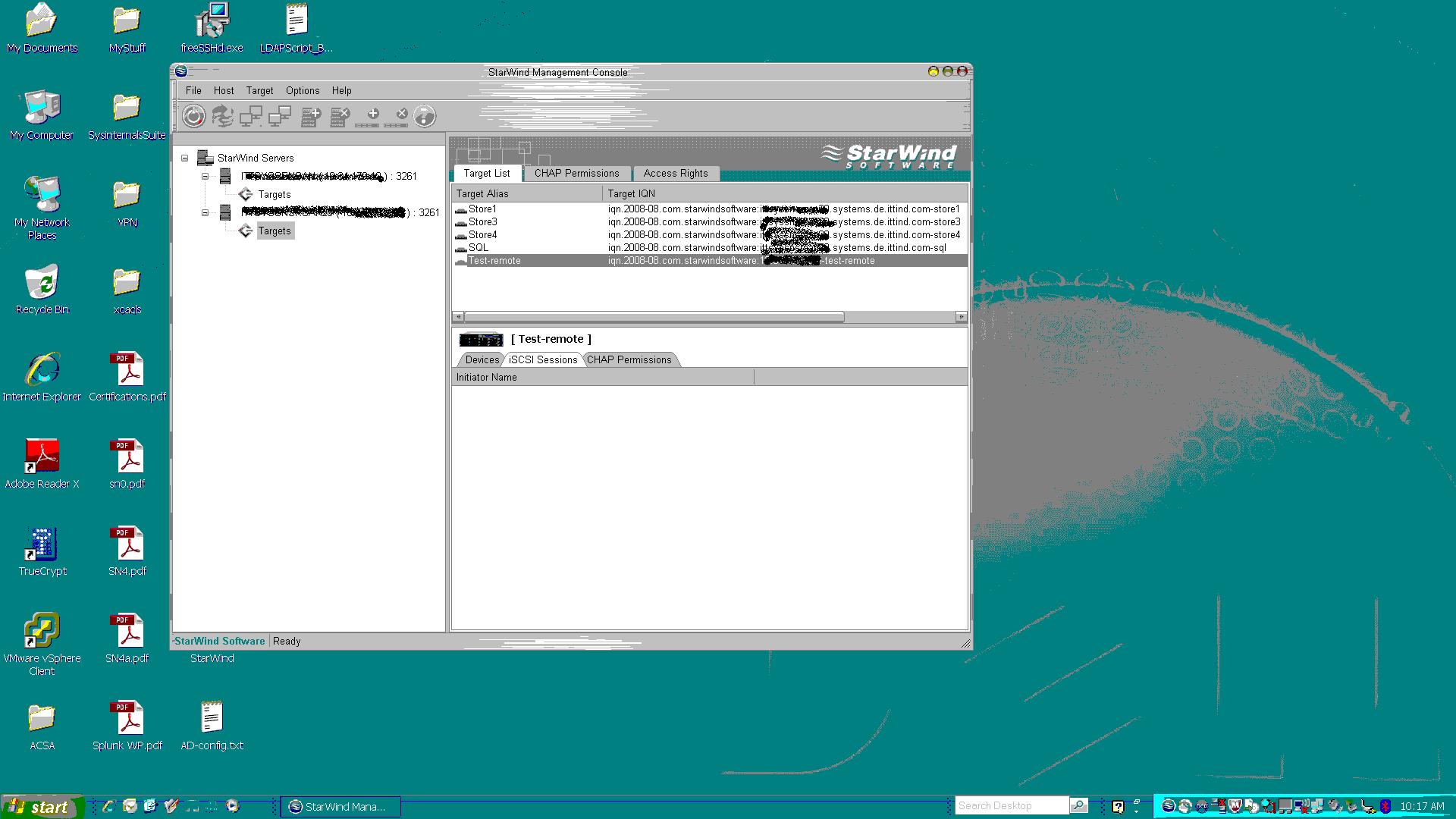Click the StarWind tray icon

point(1169,806)
